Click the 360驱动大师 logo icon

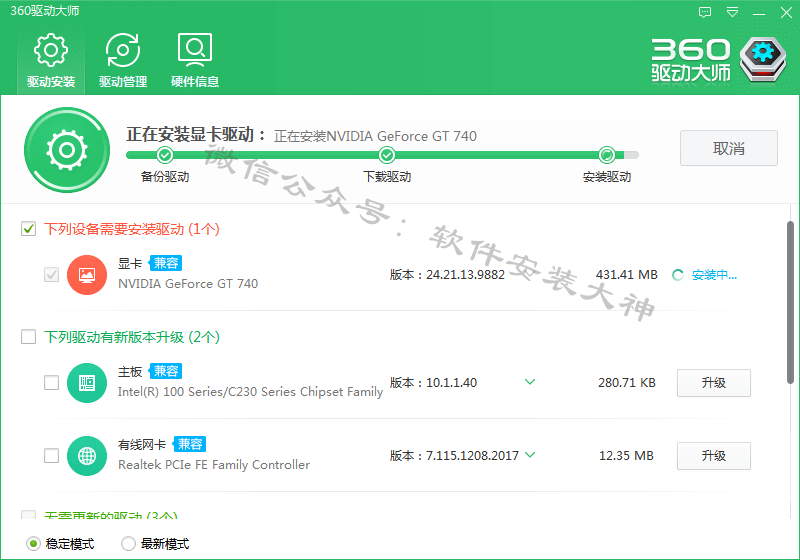pos(763,59)
